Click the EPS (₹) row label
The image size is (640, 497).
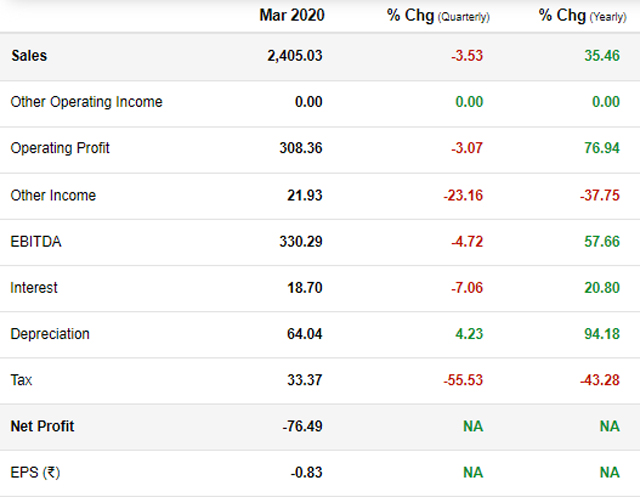(35, 473)
